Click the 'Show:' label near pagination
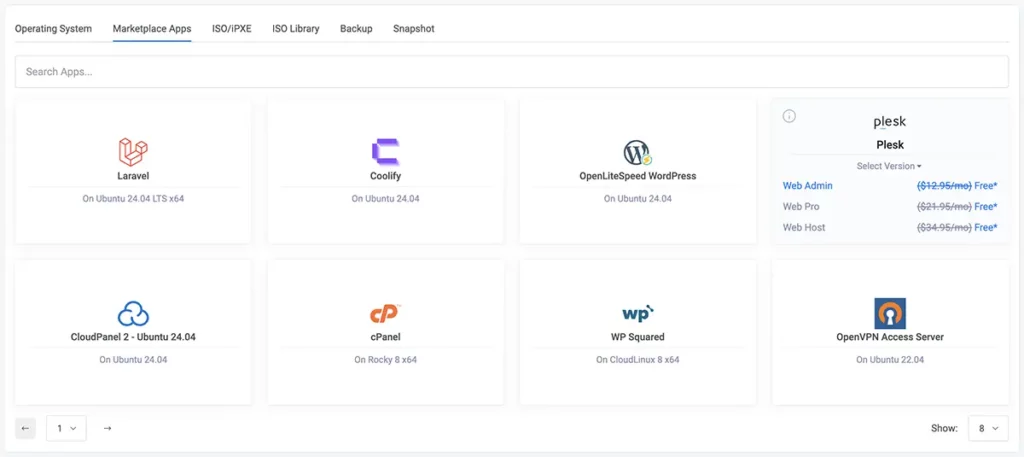 coord(944,428)
